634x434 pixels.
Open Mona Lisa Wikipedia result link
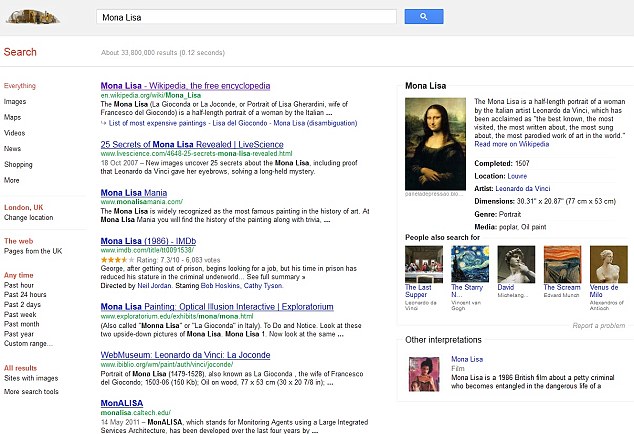(x=185, y=86)
